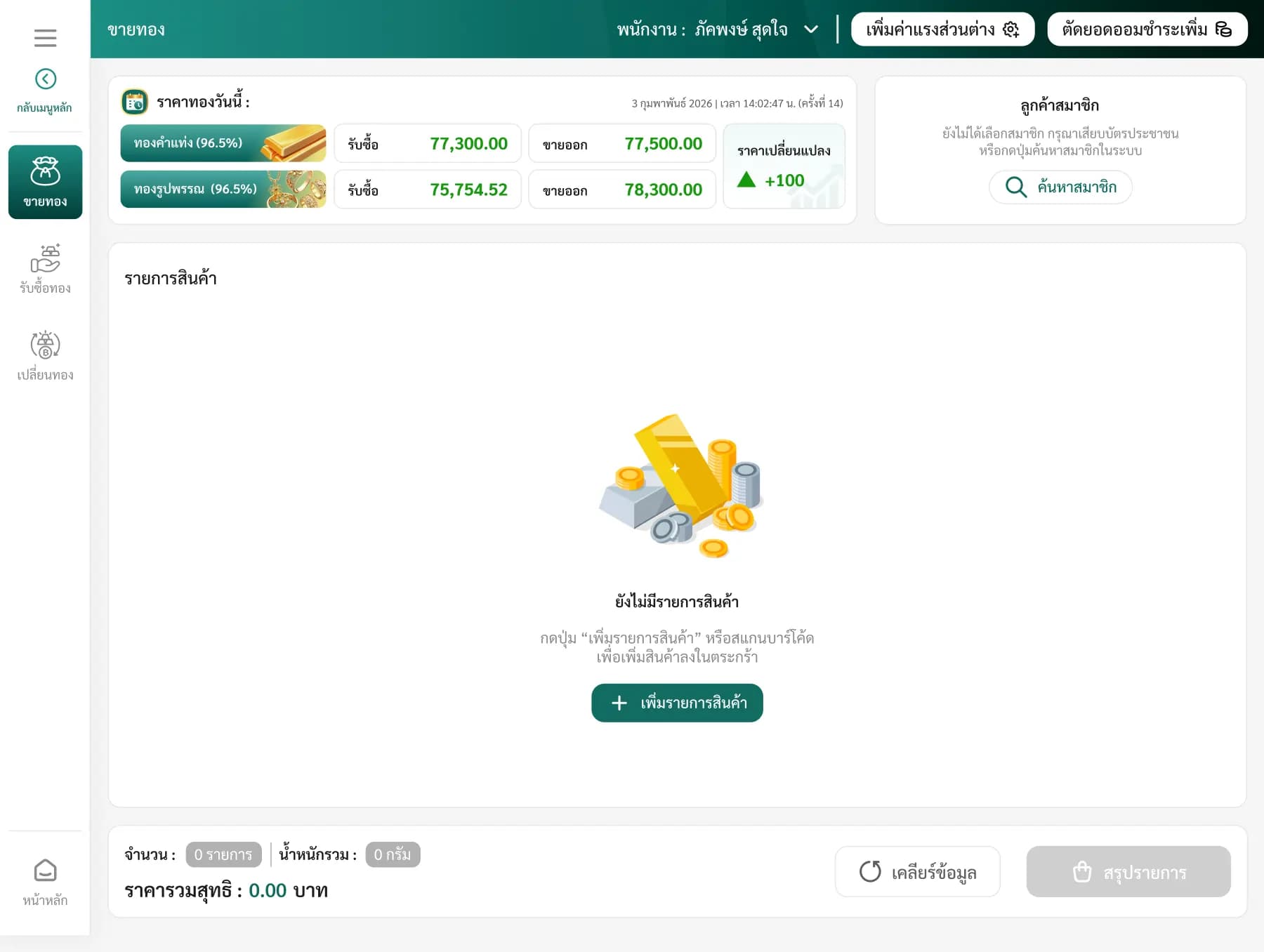Click the green up-triangle price change icon

click(x=746, y=180)
